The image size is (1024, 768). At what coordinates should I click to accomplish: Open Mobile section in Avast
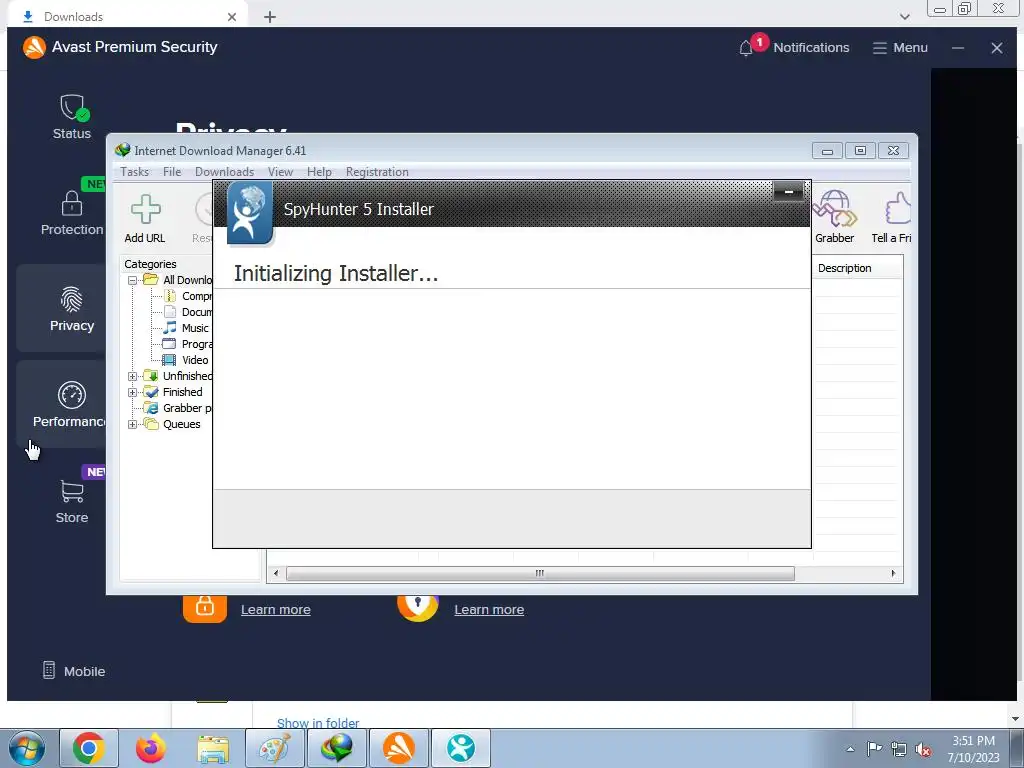coord(73,671)
